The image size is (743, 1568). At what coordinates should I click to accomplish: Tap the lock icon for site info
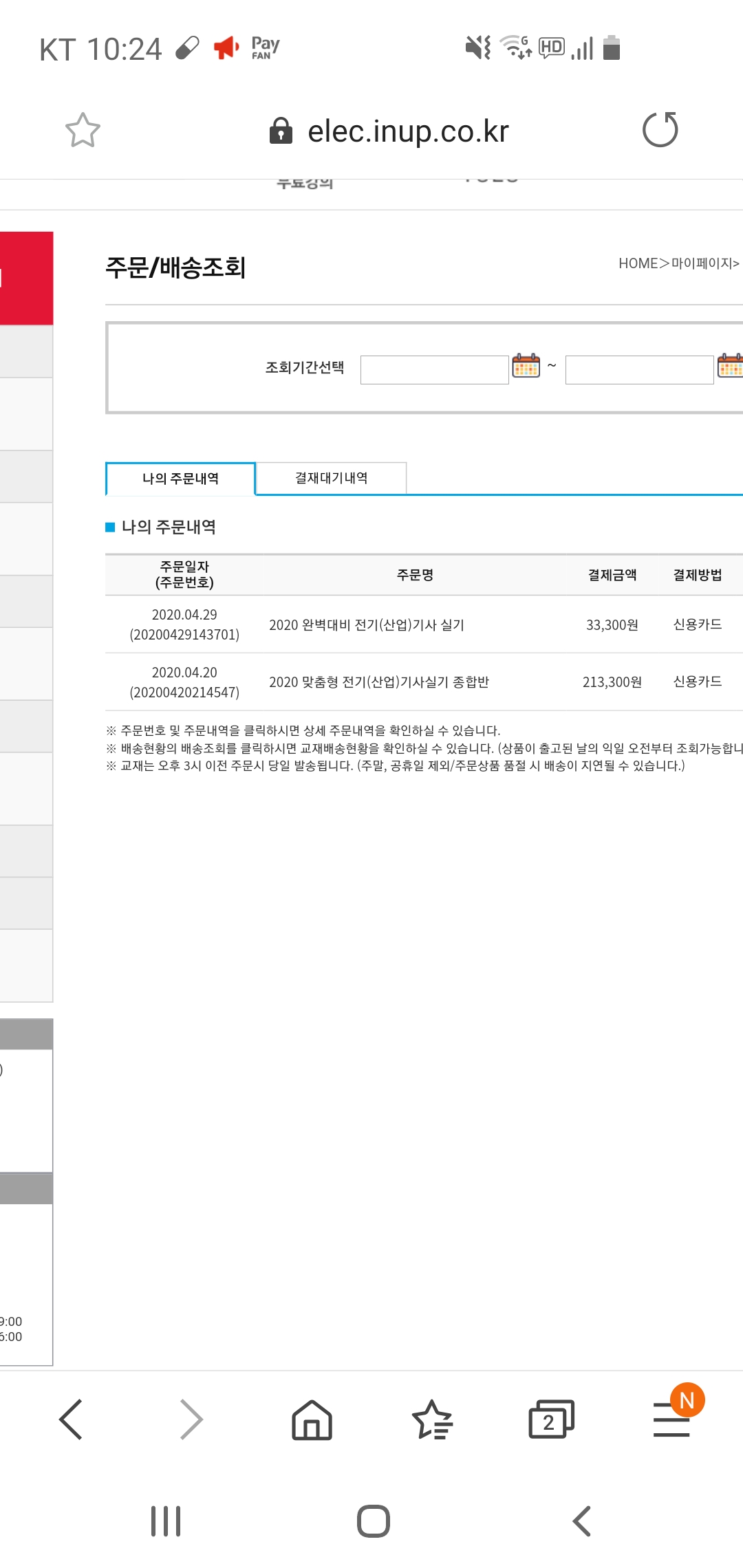(x=281, y=130)
